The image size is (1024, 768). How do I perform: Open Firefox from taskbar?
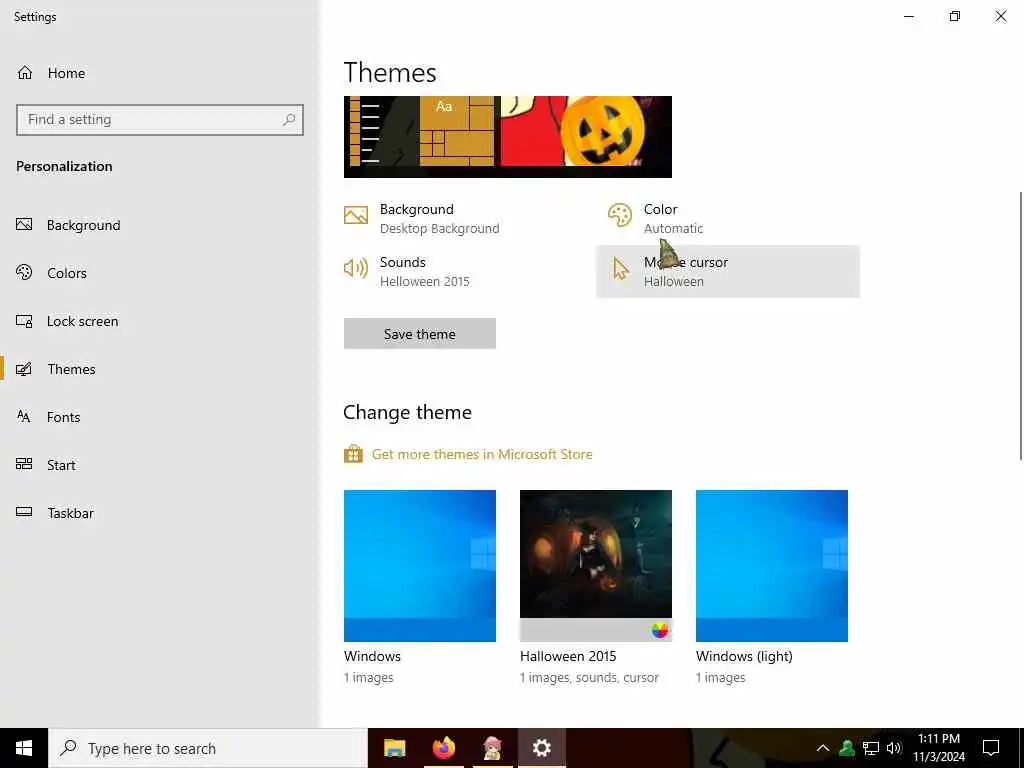[443, 748]
